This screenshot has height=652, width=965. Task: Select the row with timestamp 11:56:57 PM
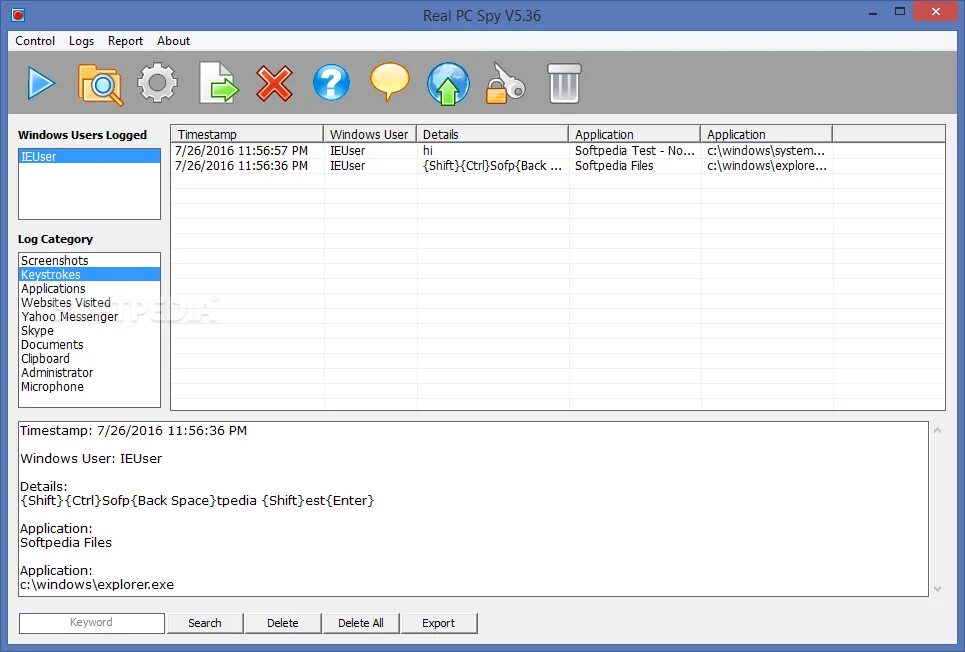point(558,151)
